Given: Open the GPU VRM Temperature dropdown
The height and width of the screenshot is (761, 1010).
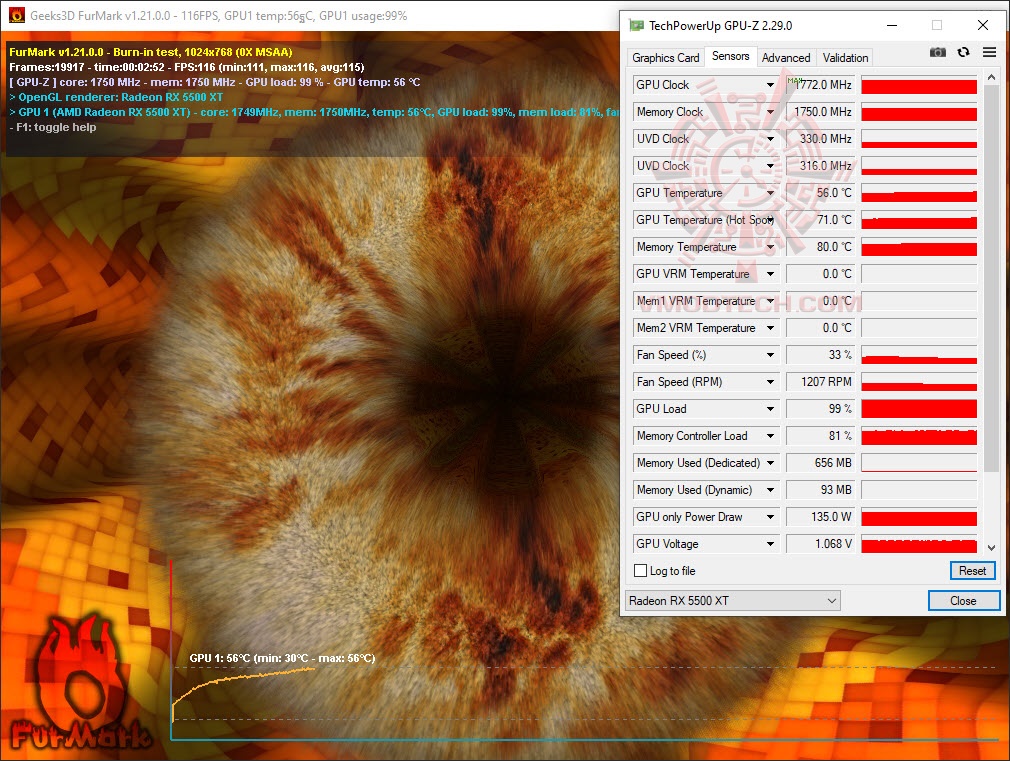Looking at the screenshot, I should tap(770, 275).
